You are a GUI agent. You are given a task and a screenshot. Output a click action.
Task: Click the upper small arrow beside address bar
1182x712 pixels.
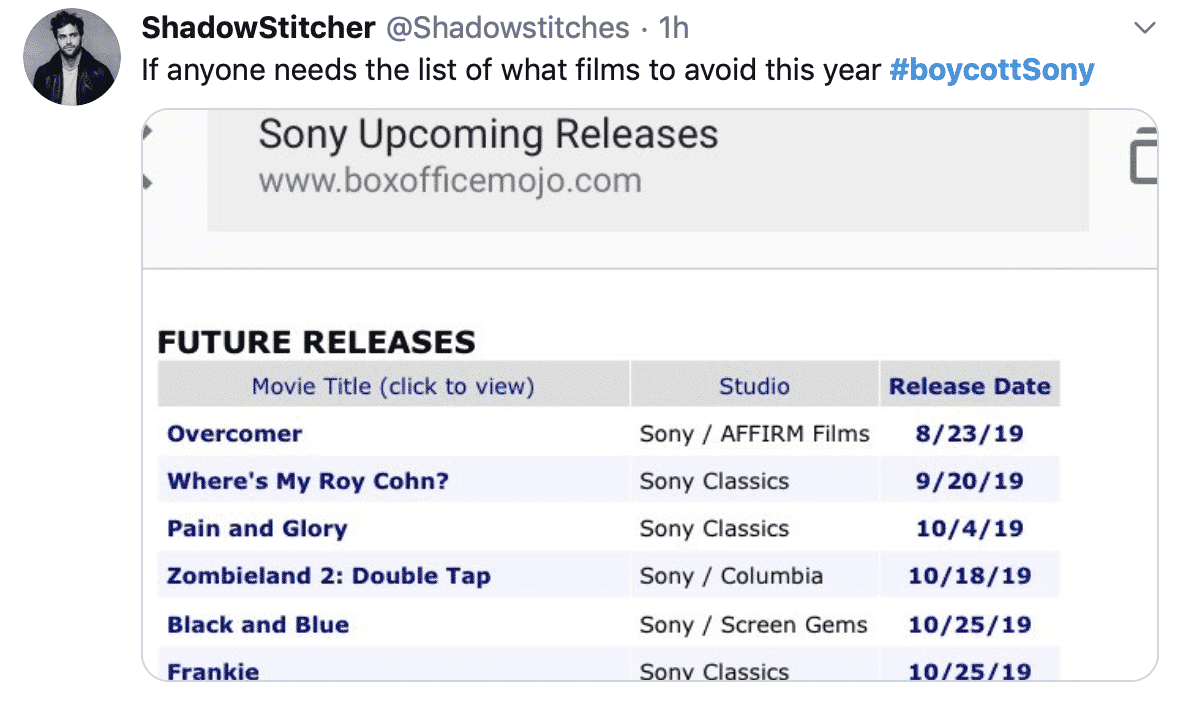coord(148,132)
